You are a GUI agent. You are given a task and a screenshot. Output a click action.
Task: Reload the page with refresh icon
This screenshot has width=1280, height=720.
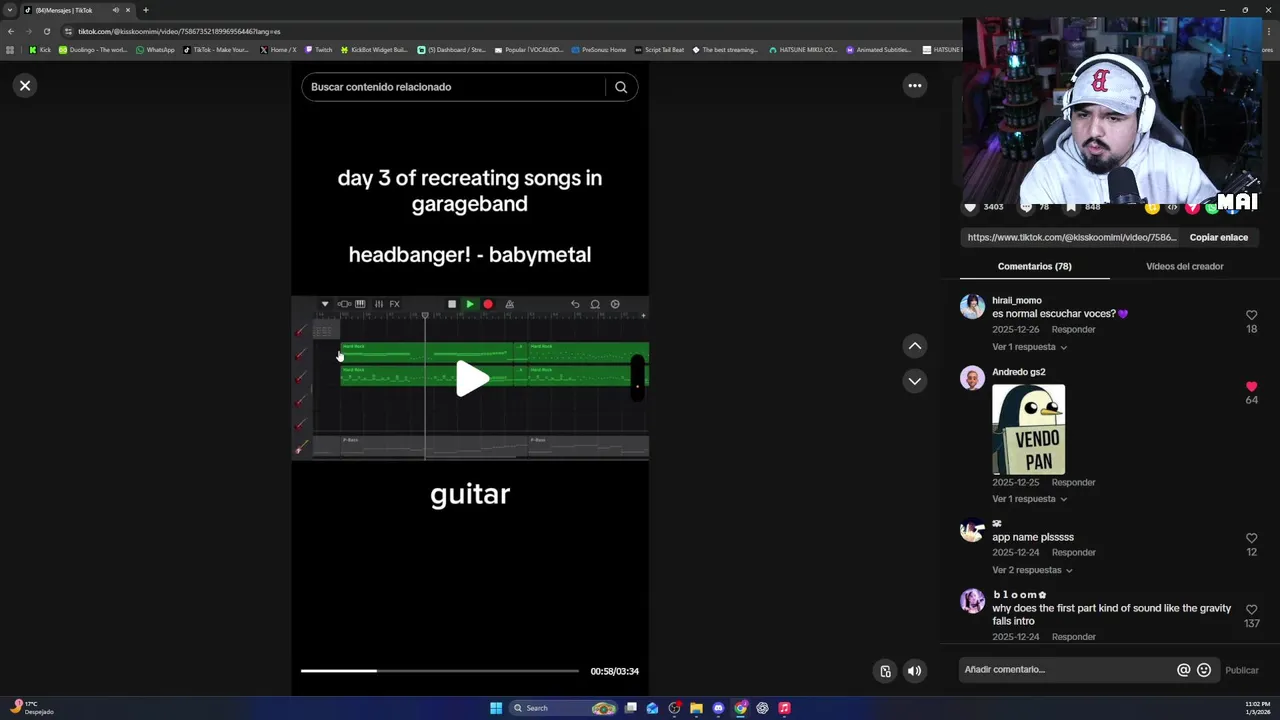click(46, 31)
